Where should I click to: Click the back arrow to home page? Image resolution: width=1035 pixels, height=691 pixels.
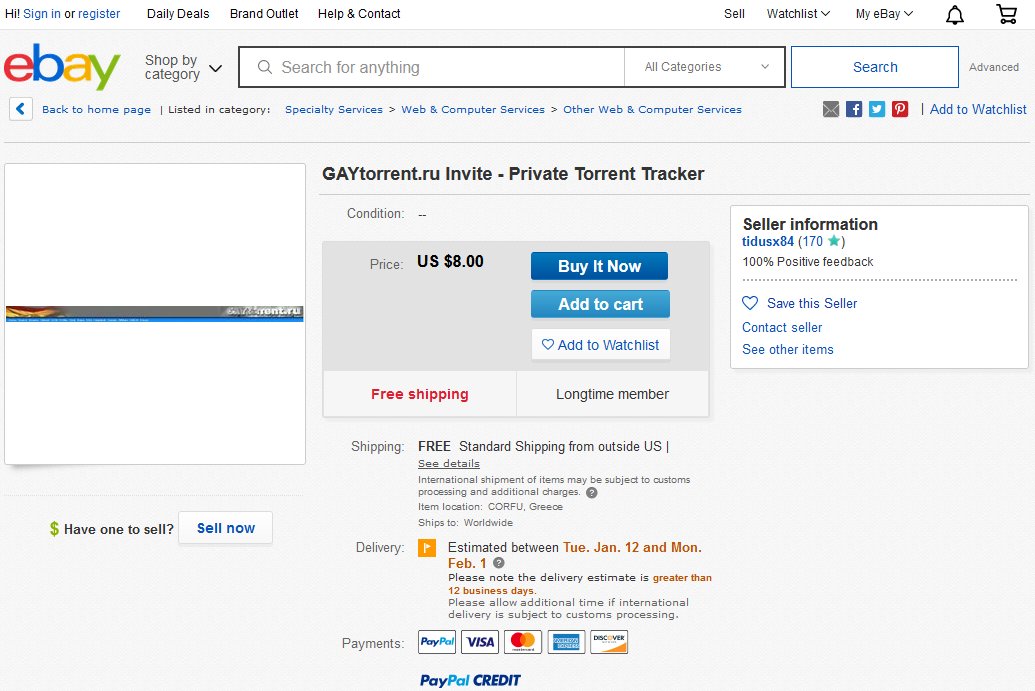tap(20, 109)
